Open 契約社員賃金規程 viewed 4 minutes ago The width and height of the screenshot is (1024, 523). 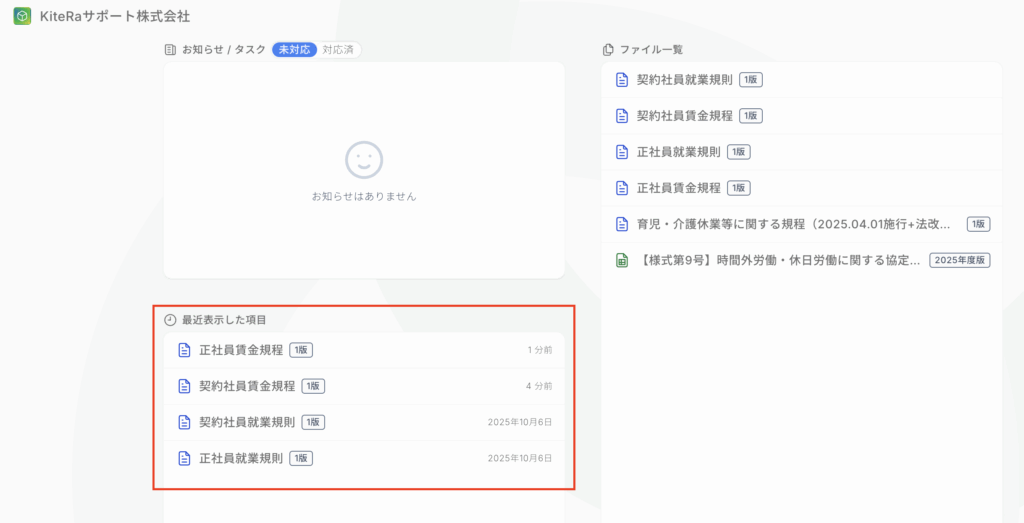[247, 386]
